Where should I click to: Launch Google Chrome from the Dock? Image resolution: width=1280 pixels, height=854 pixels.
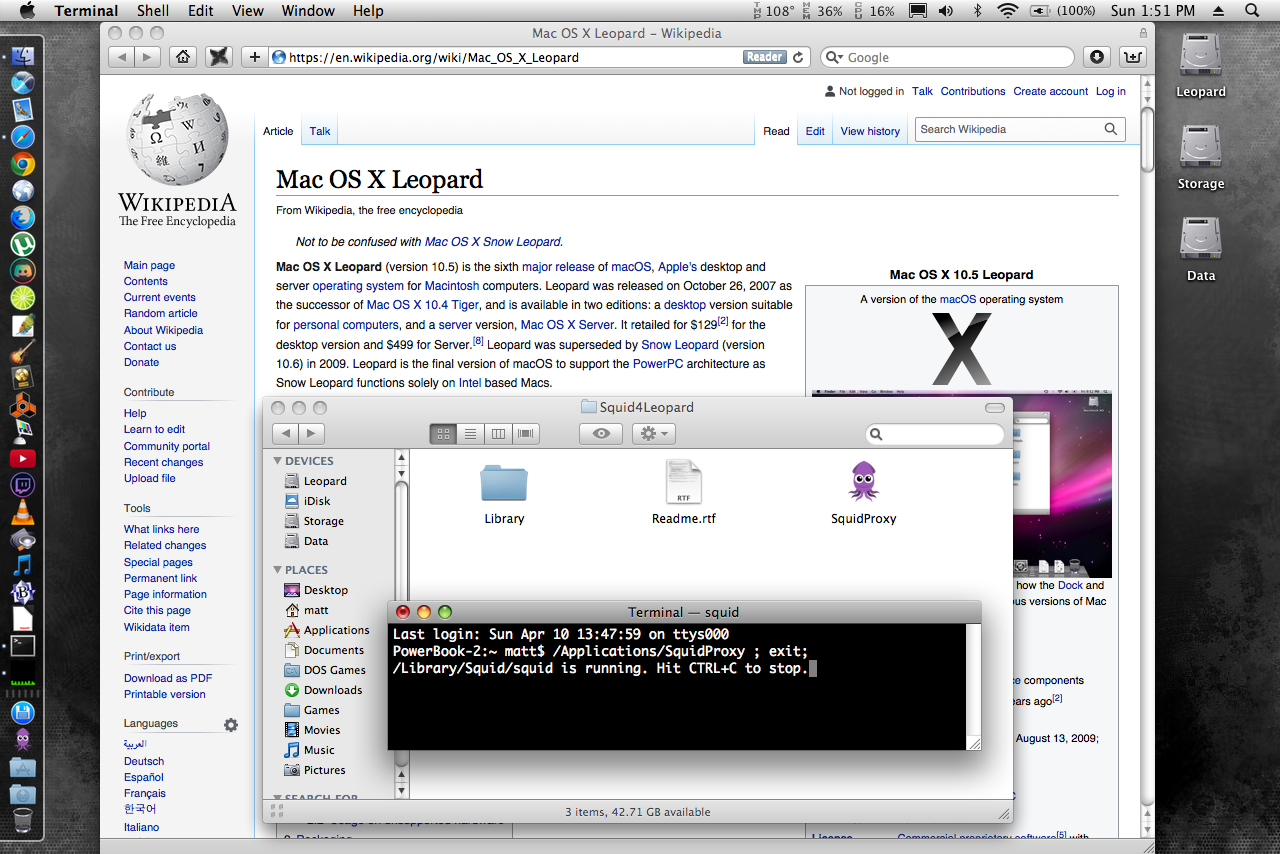(23, 164)
